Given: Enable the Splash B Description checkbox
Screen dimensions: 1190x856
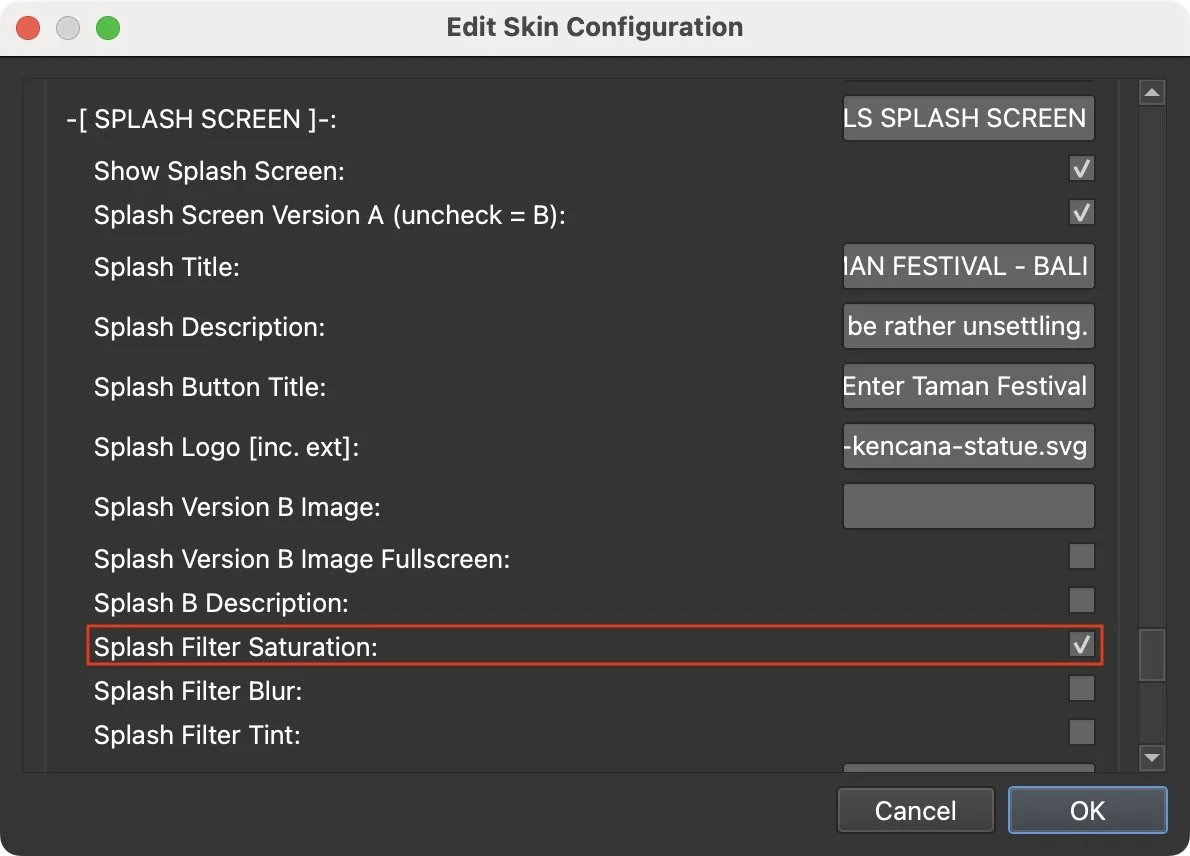Looking at the screenshot, I should coord(1081,601).
